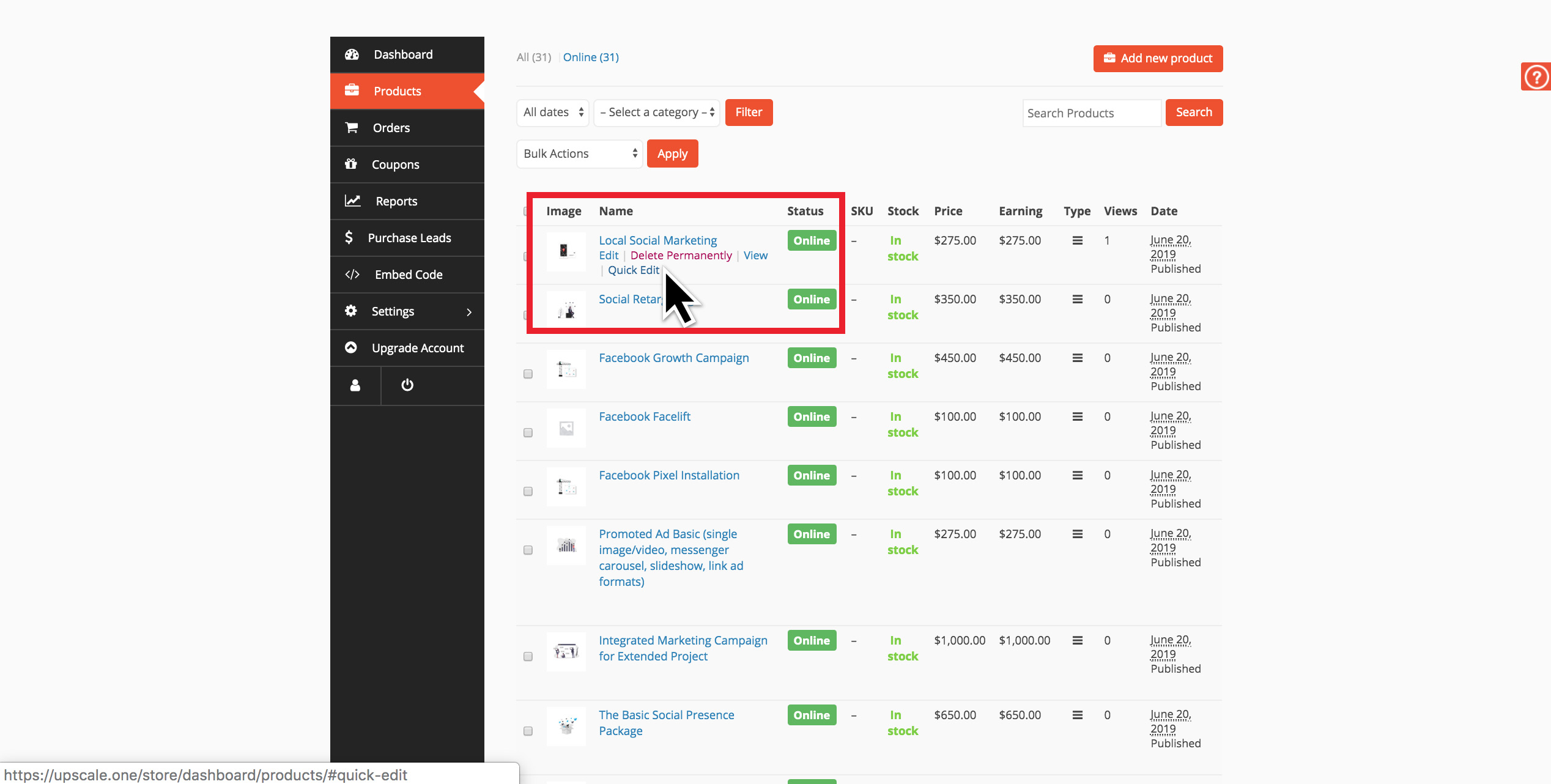This screenshot has height=784, width=1551.
Task: Click the user profile icon in sidebar
Action: (x=355, y=385)
